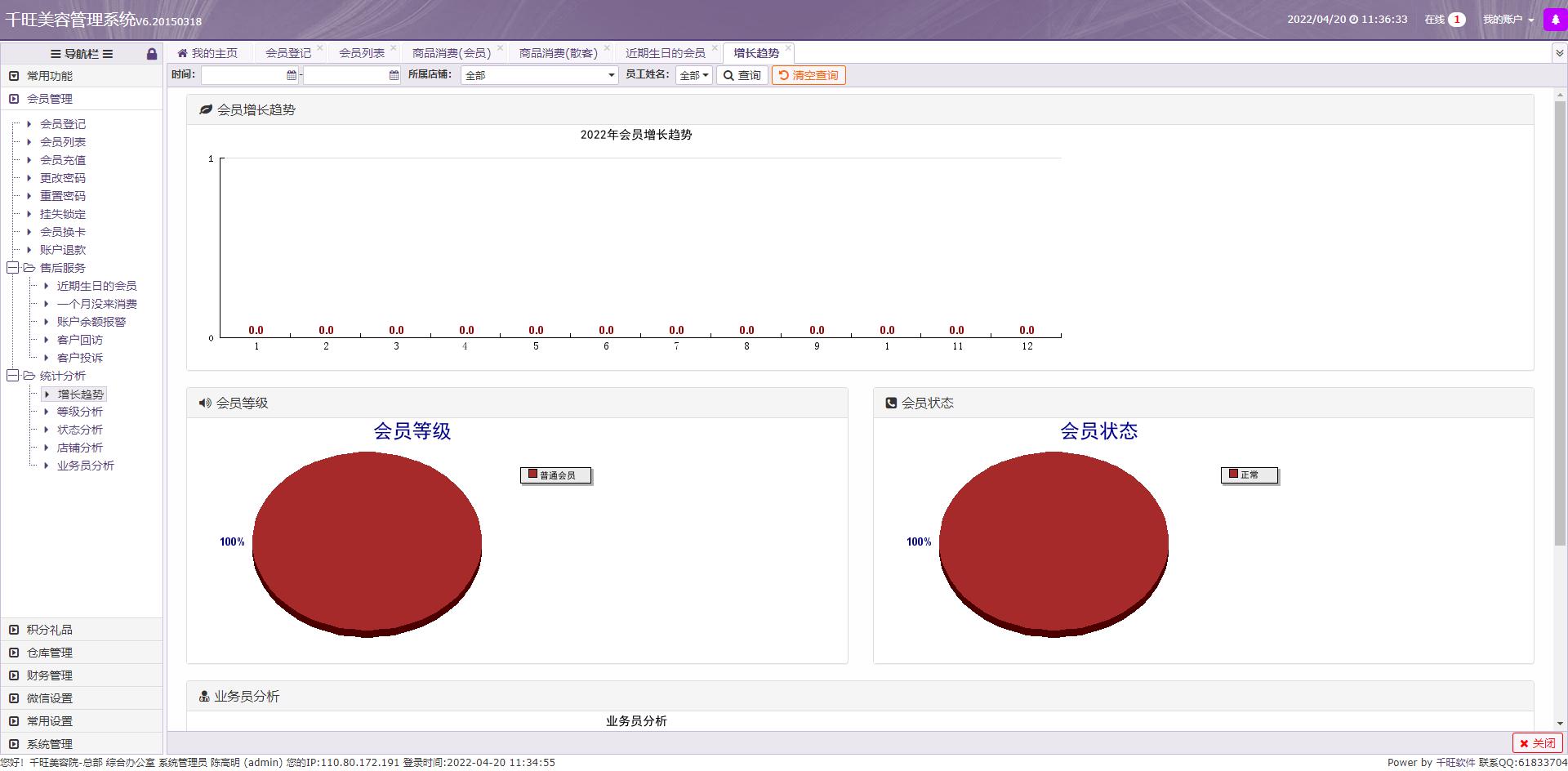Screen dimensions: 1568x771
Task: Click the leaf icon beside 会员增长趋势
Action: coord(206,109)
